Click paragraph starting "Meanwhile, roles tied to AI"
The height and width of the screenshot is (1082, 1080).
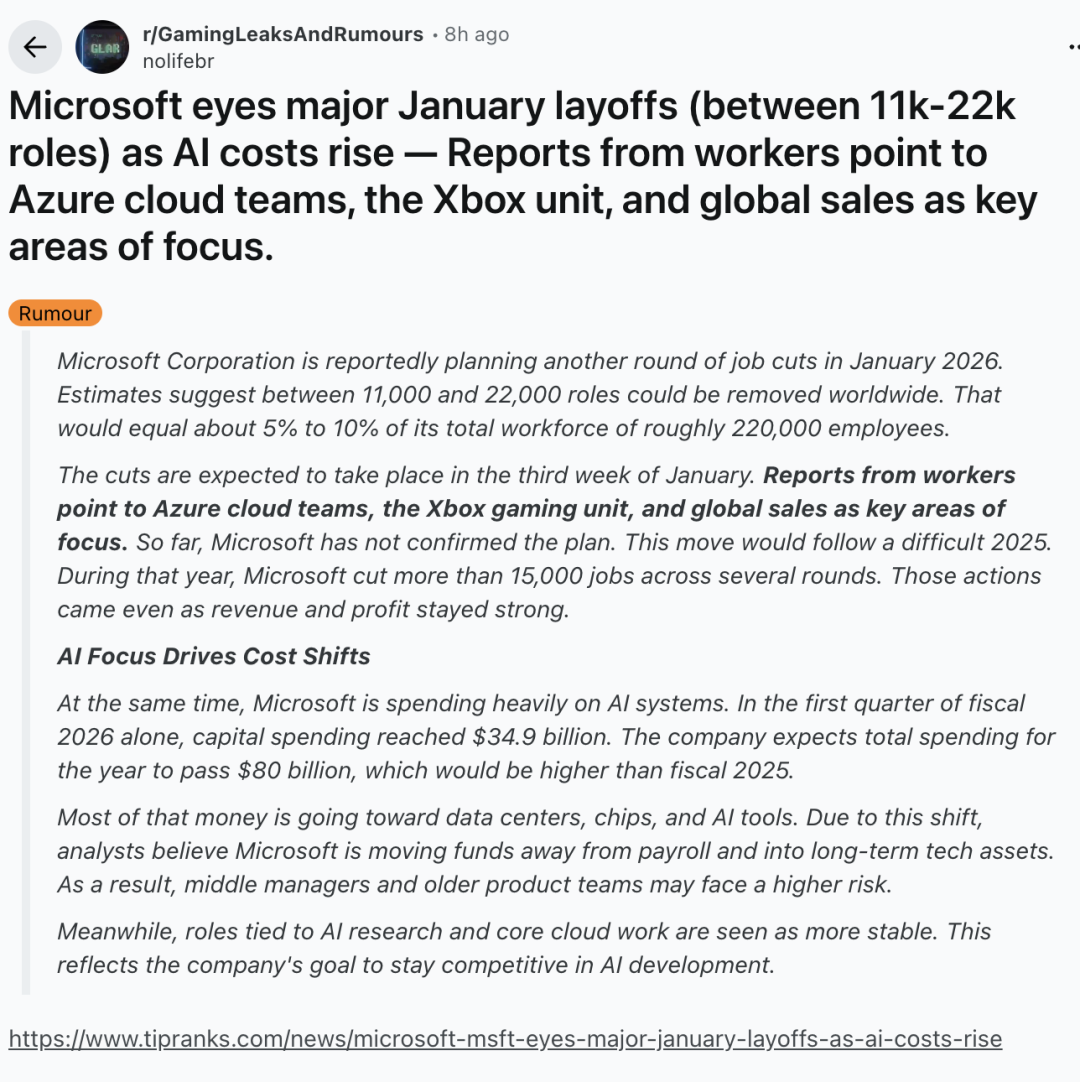click(523, 948)
